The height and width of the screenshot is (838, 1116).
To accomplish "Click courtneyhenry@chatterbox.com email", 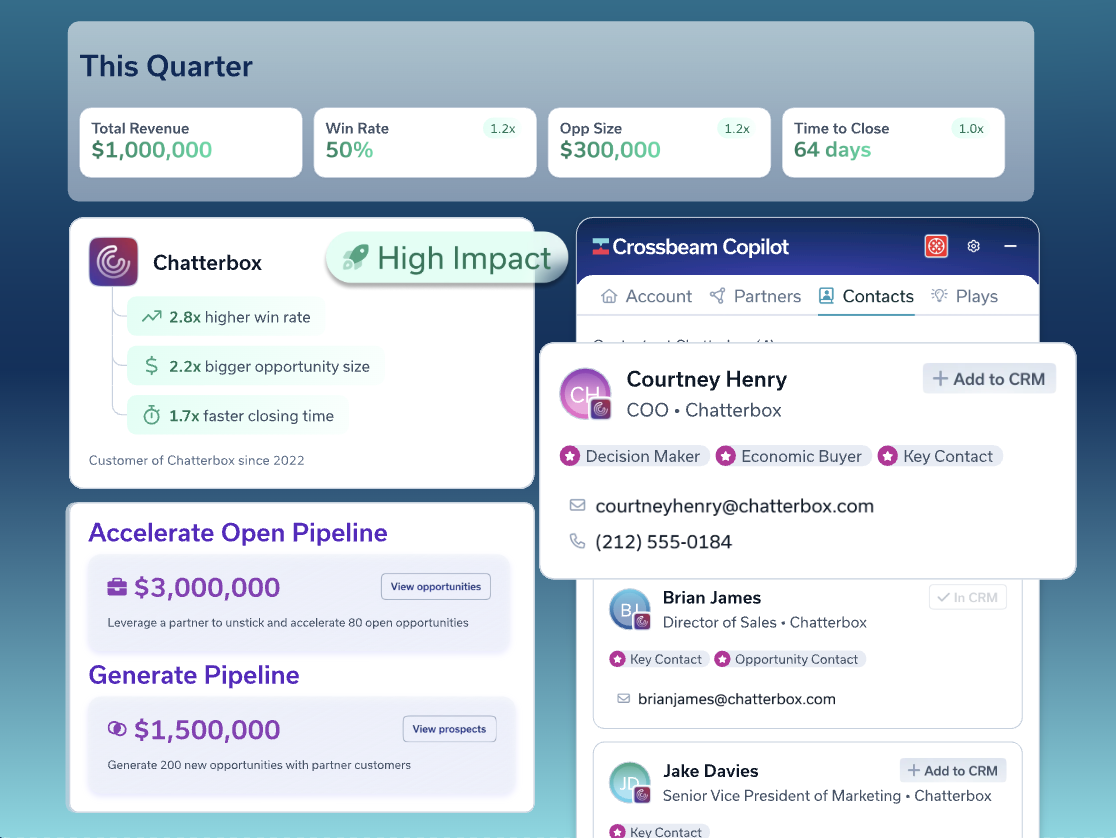I will coord(735,506).
